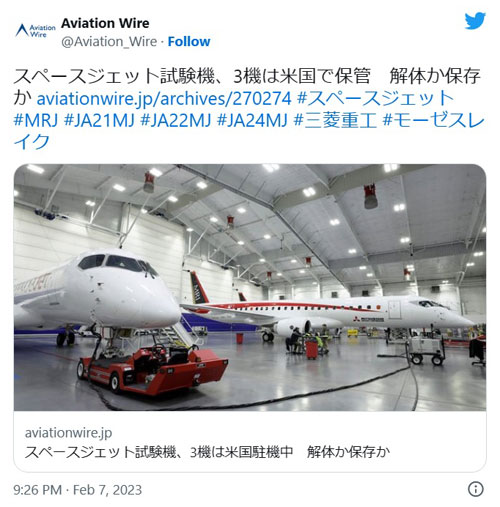This screenshot has width=500, height=507.
Task: Select the #MRJ hashtag
Action: [x=36, y=120]
